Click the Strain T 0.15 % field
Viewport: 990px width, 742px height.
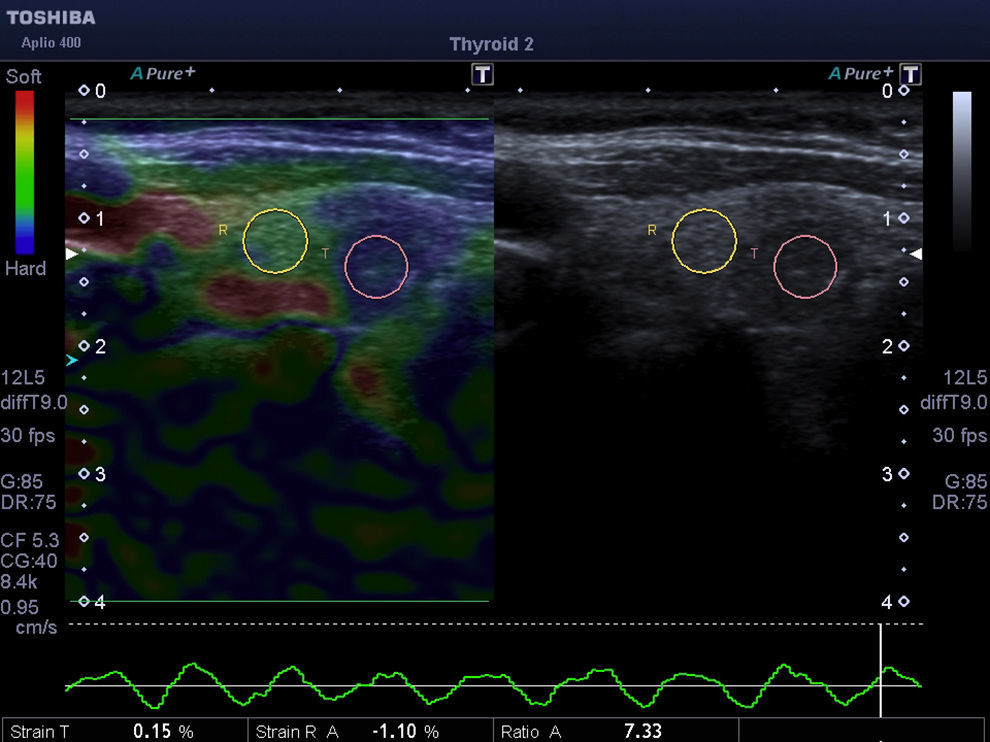(x=125, y=732)
